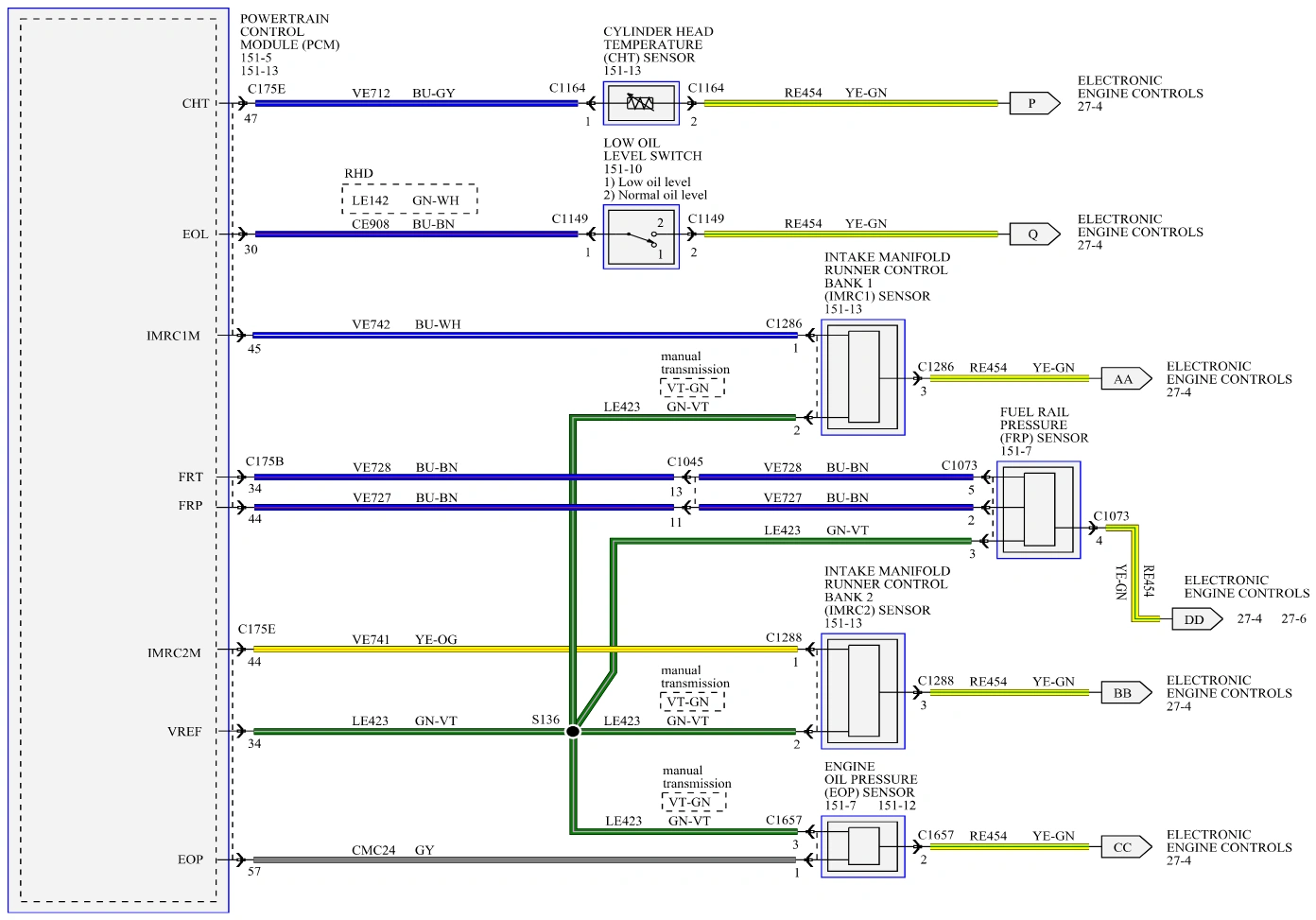Click the VE742 BU-WH wire label
This screenshot has height=920, width=1316.
(x=407, y=324)
